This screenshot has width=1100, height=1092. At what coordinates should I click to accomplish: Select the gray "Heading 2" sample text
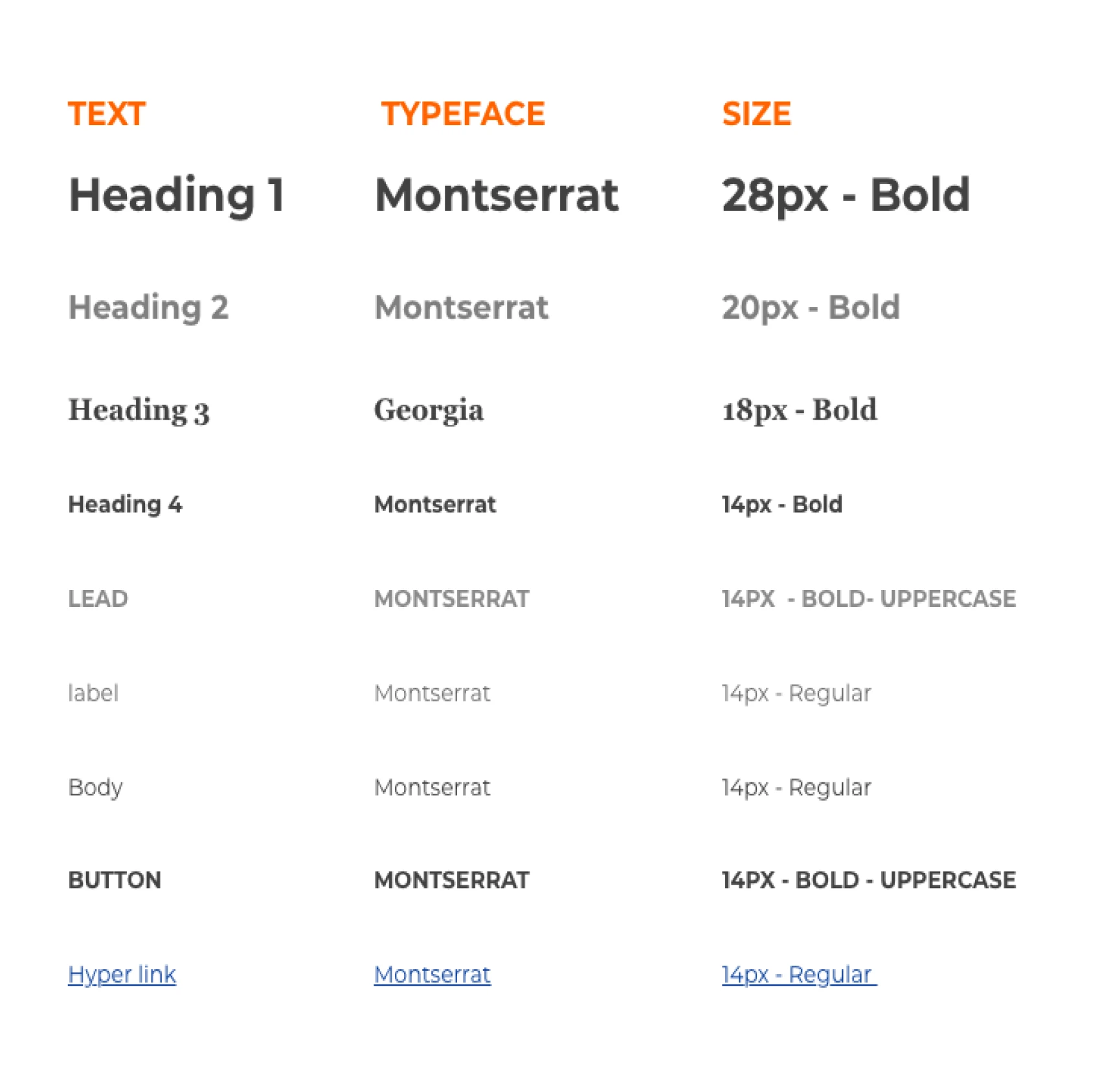pyautogui.click(x=148, y=307)
